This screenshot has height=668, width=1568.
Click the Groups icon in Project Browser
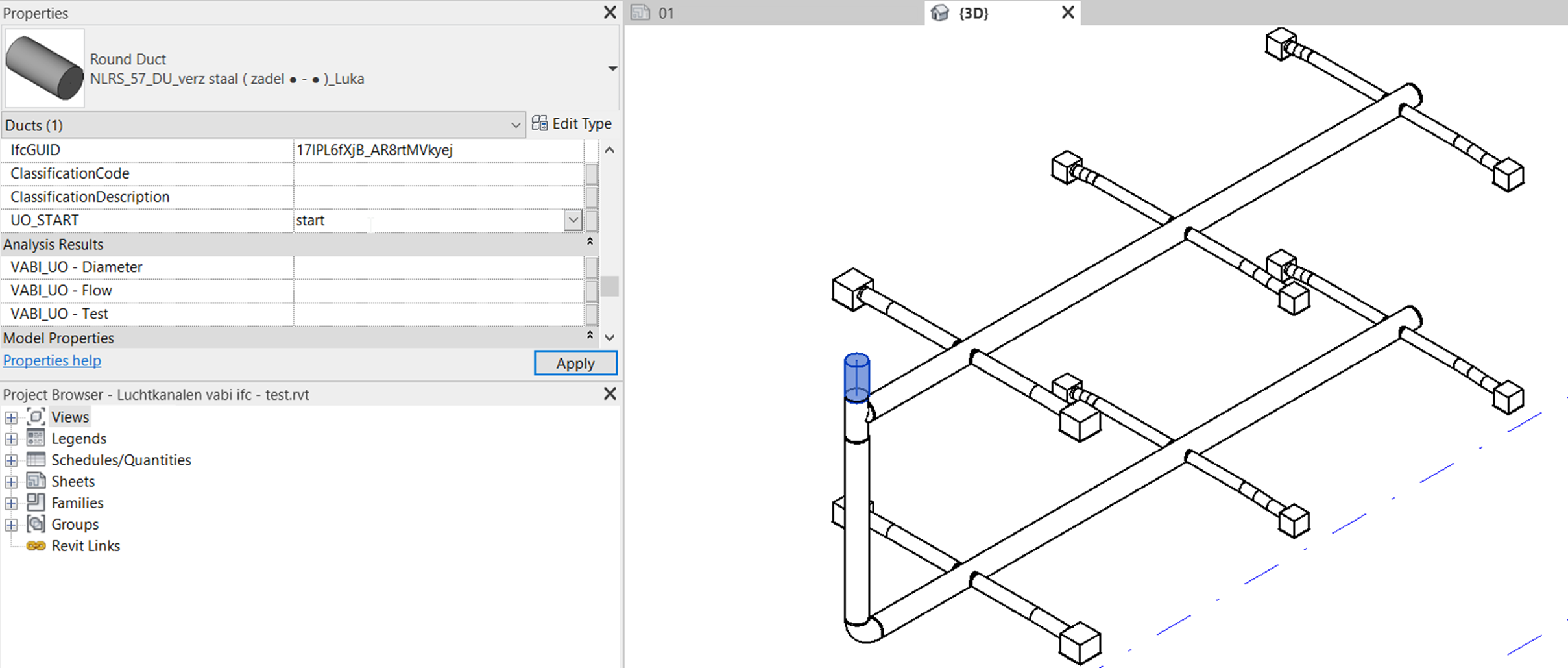click(36, 524)
